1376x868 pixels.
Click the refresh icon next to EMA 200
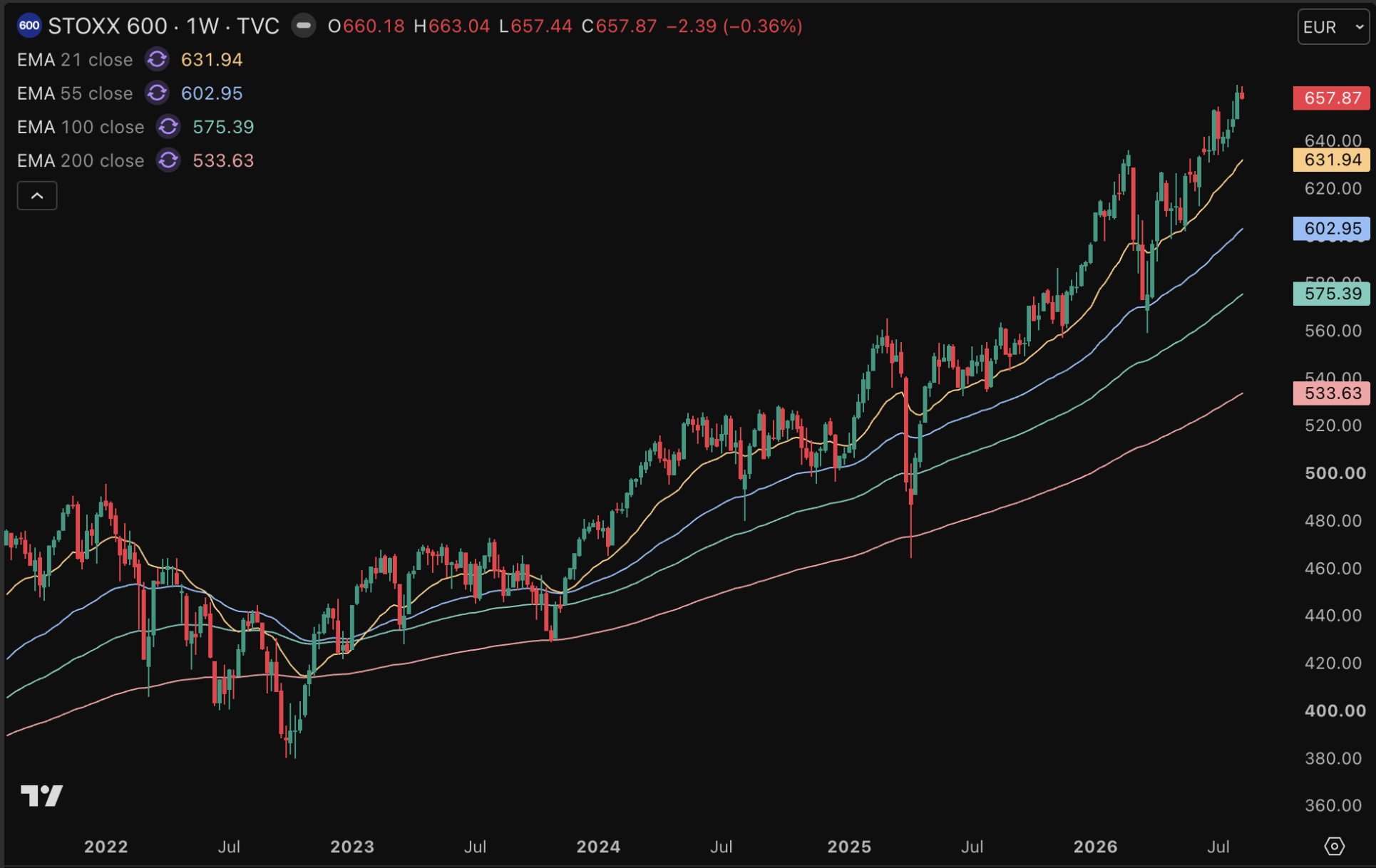click(168, 160)
